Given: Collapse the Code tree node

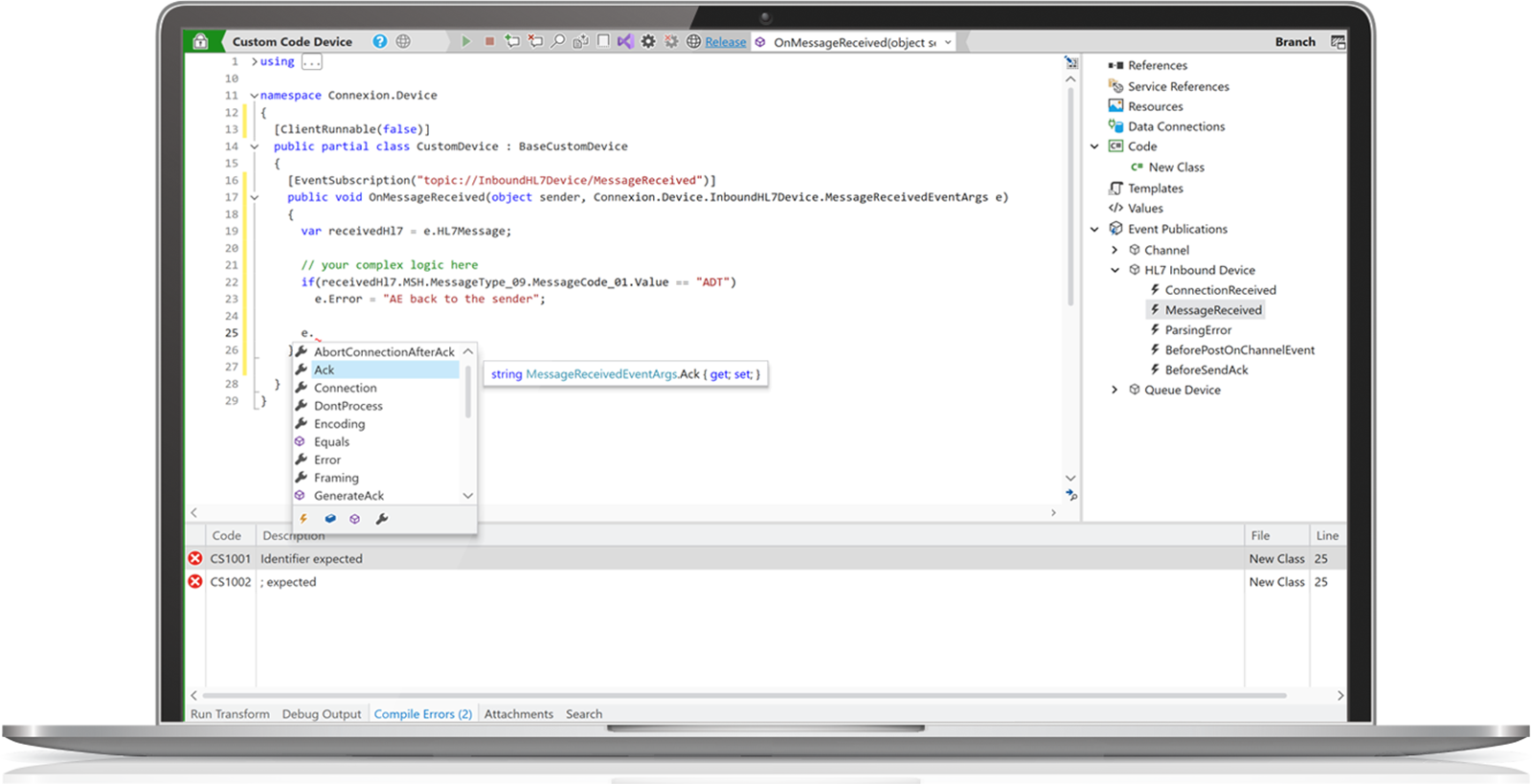Looking at the screenshot, I should coord(1094,146).
